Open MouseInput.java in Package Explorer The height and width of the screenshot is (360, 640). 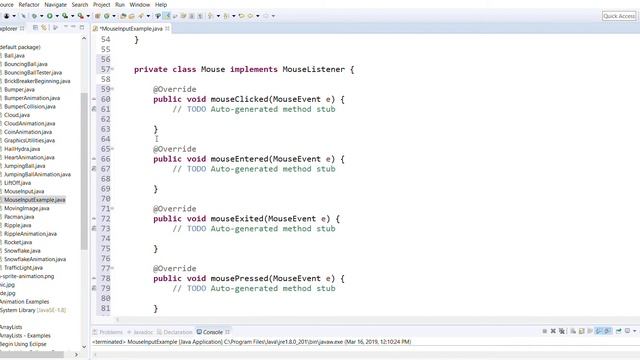click(24, 191)
